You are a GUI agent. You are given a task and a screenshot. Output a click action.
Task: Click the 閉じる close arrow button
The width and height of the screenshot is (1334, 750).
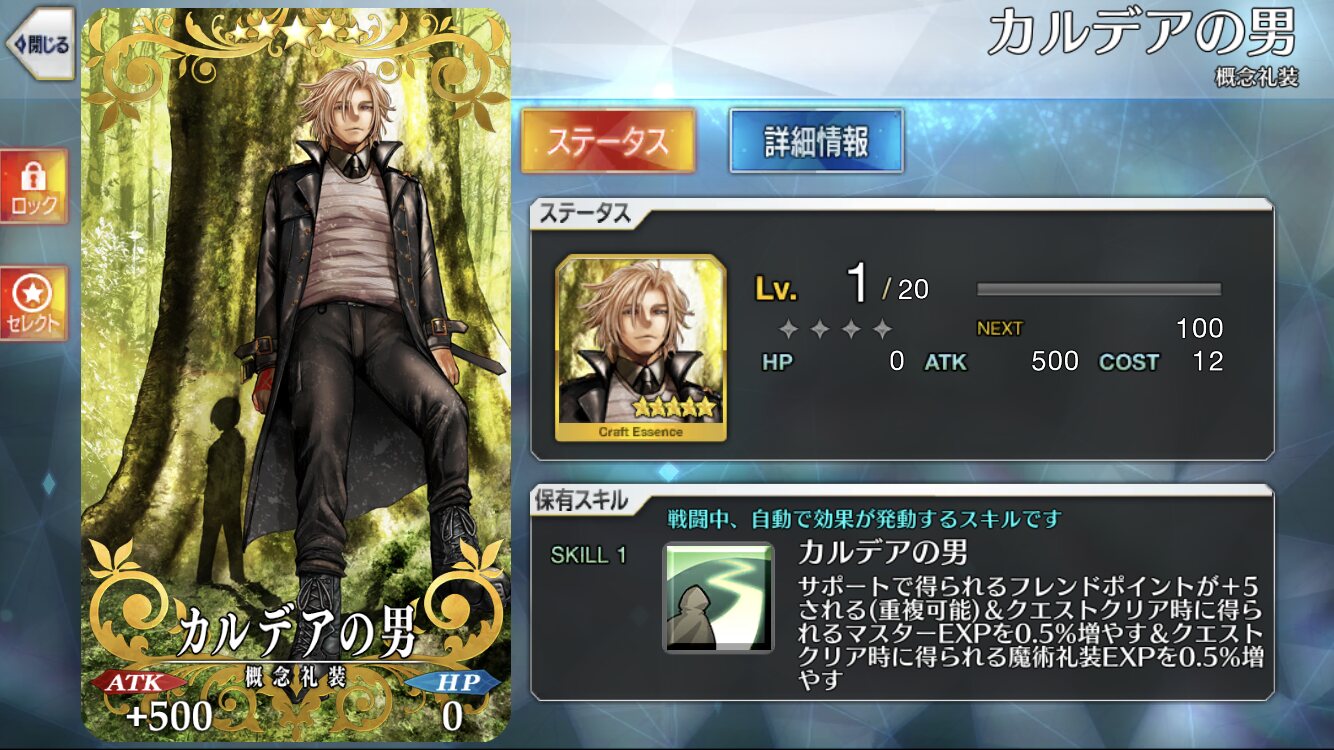(40, 44)
